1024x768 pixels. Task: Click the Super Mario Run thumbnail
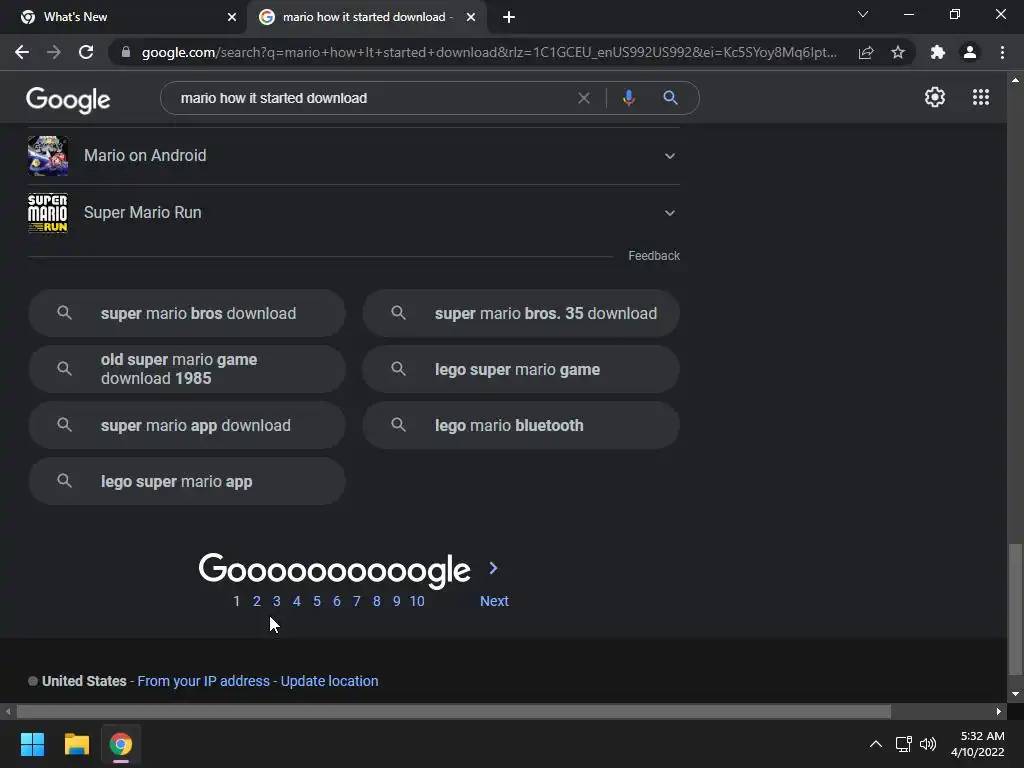click(x=48, y=212)
